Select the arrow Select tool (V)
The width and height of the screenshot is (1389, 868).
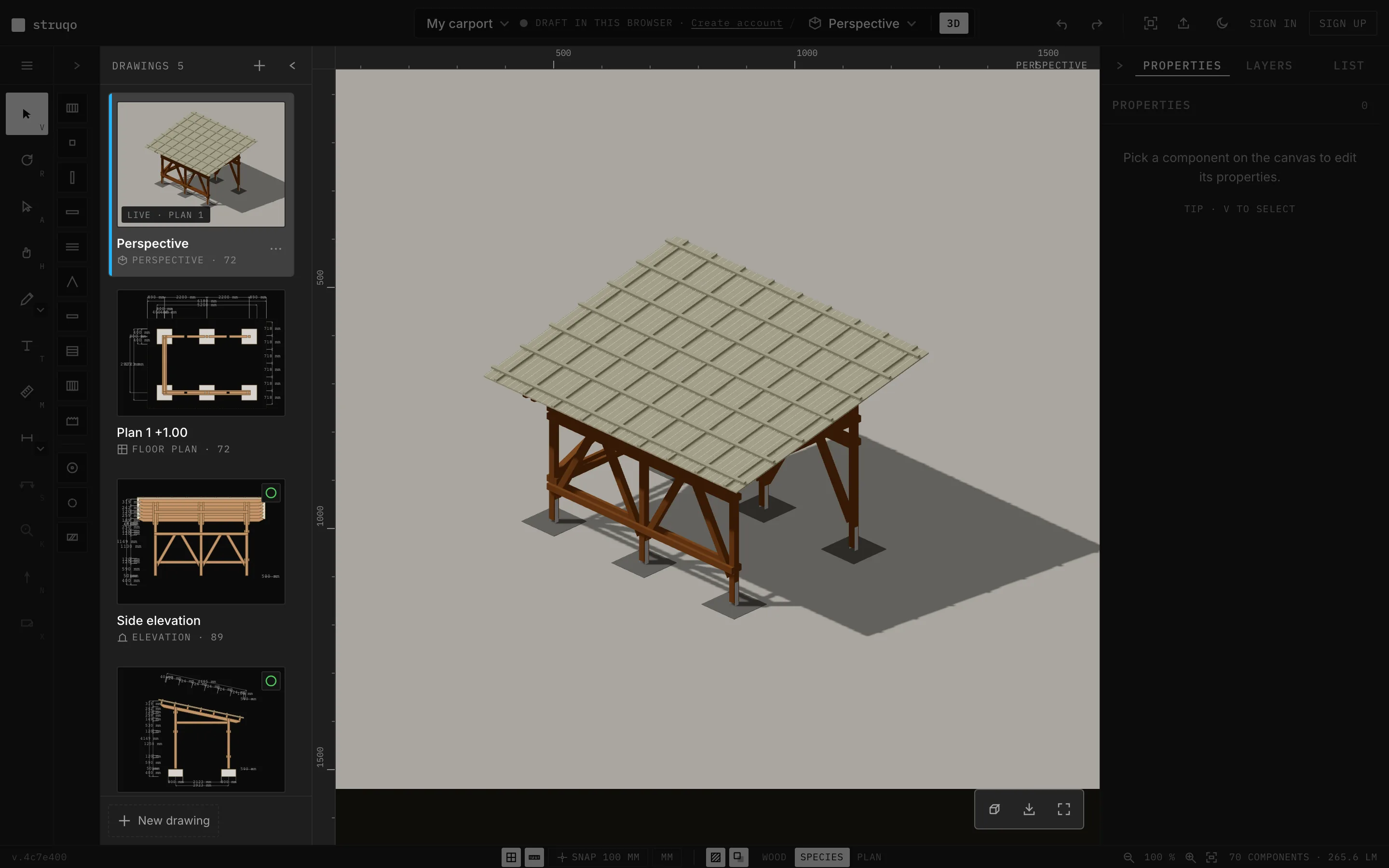point(27,114)
